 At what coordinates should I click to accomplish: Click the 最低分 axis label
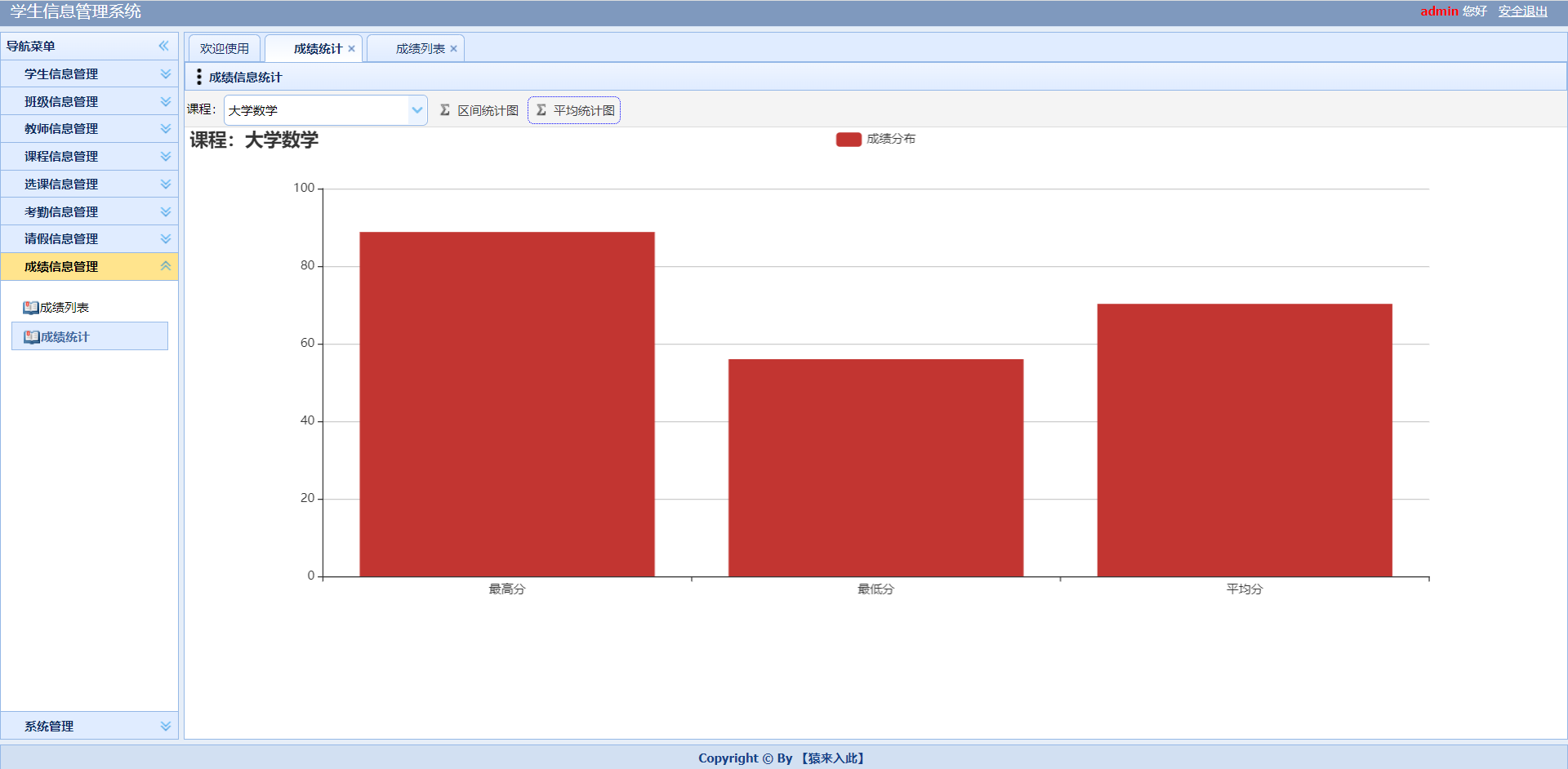875,589
